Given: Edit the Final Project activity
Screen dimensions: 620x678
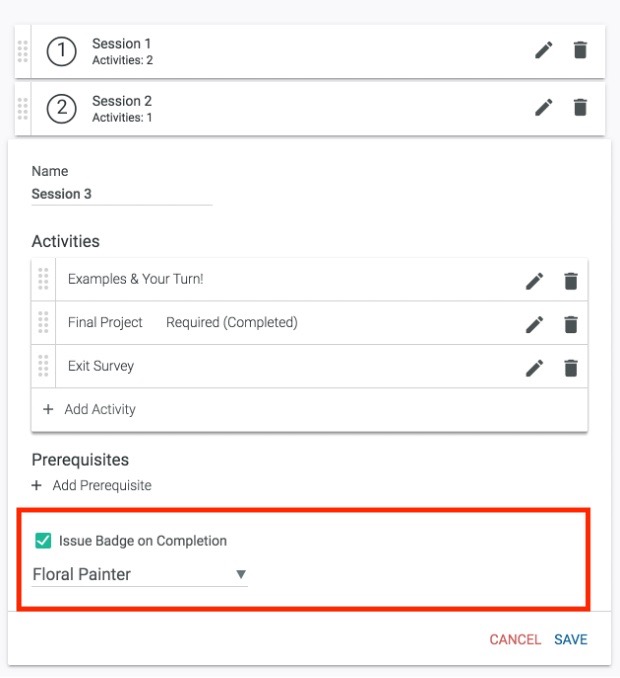Looking at the screenshot, I should coord(535,324).
